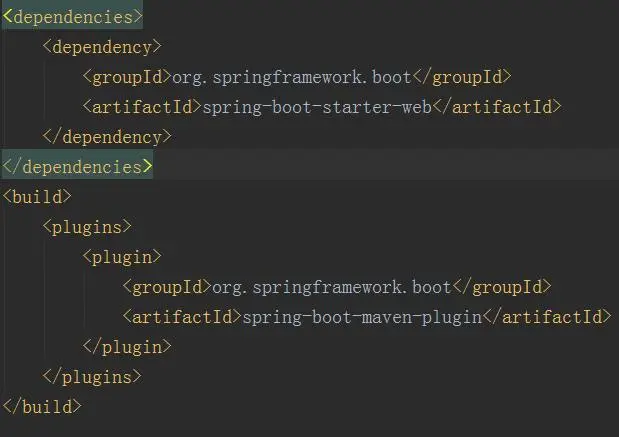Click closing artifactId tag after spring-boot-maven-plugin
The height and width of the screenshot is (437, 619).
coord(547,317)
